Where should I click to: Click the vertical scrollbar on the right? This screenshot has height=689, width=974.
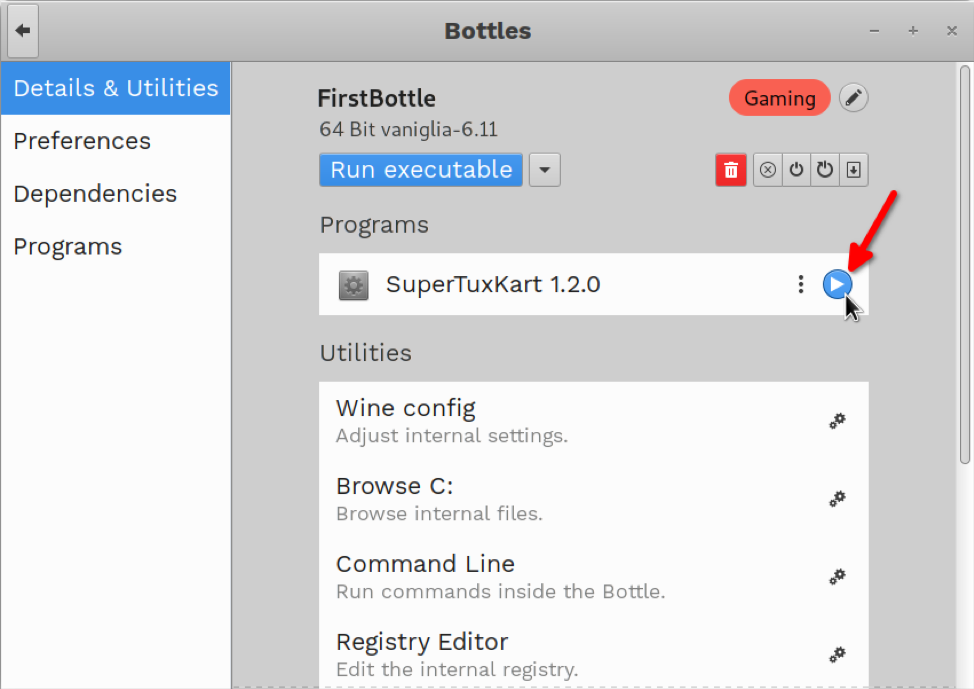(x=964, y=264)
